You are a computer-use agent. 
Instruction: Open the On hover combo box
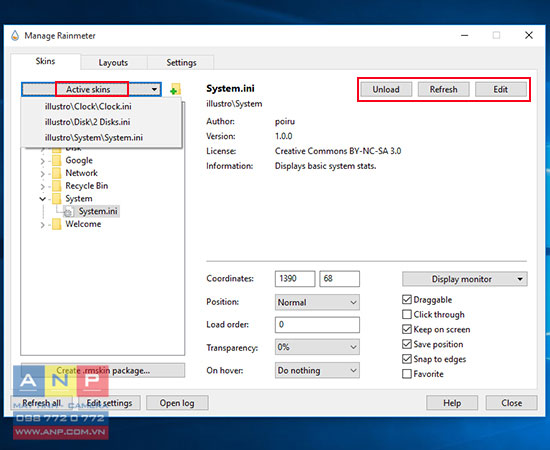point(317,370)
